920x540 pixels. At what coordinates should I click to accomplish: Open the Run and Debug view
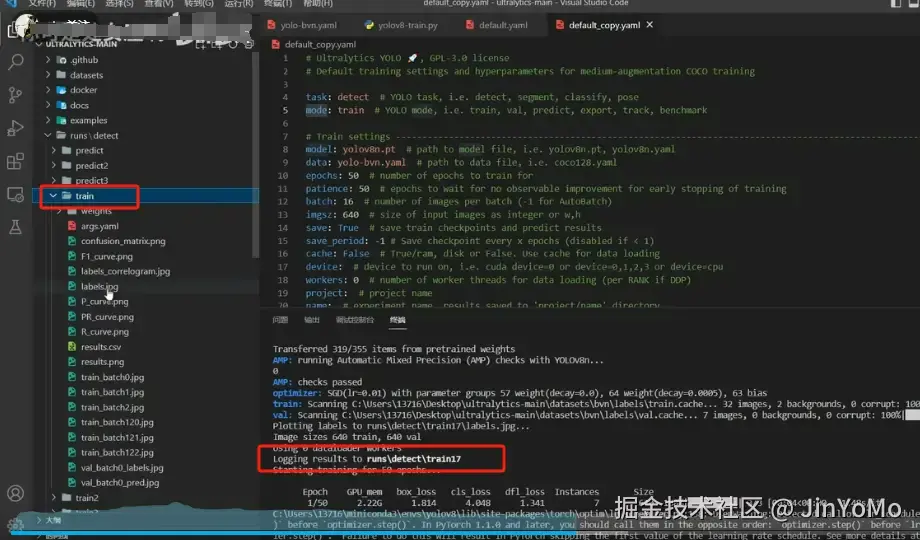pyautogui.click(x=16, y=128)
